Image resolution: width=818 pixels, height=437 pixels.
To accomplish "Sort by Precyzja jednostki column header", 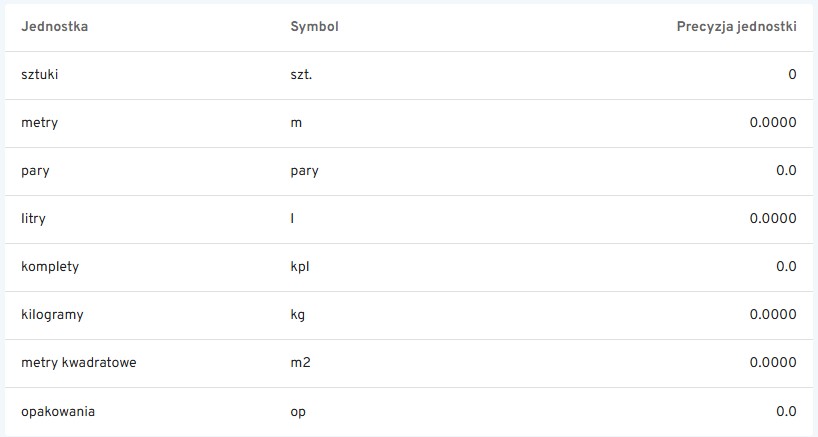I will pyautogui.click(x=736, y=27).
